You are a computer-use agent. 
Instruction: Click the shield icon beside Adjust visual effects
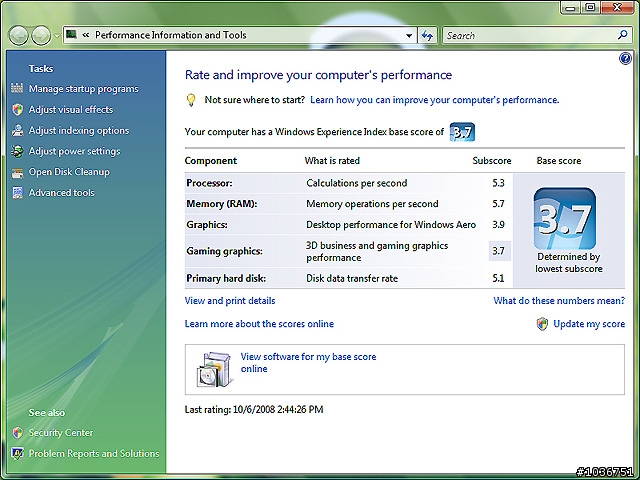pos(18,109)
